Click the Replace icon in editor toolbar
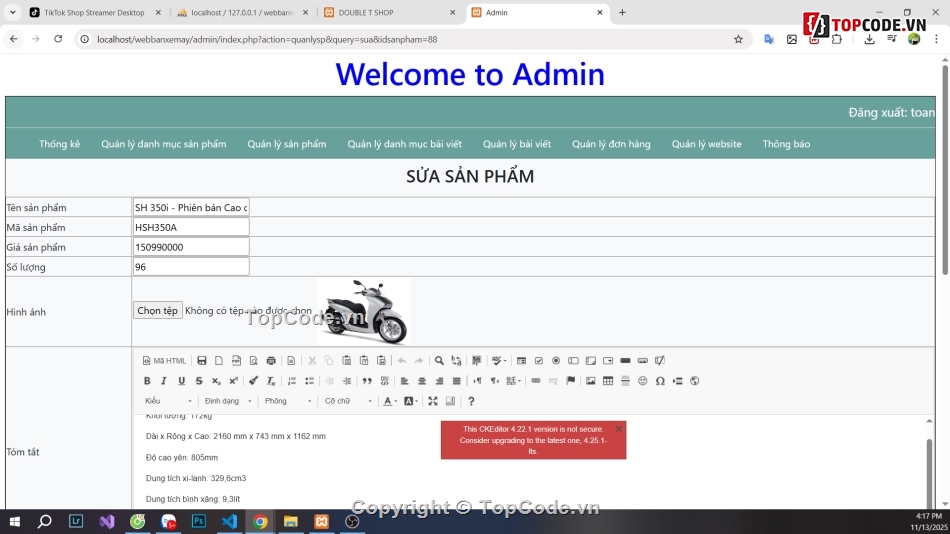950x534 pixels. 456,361
